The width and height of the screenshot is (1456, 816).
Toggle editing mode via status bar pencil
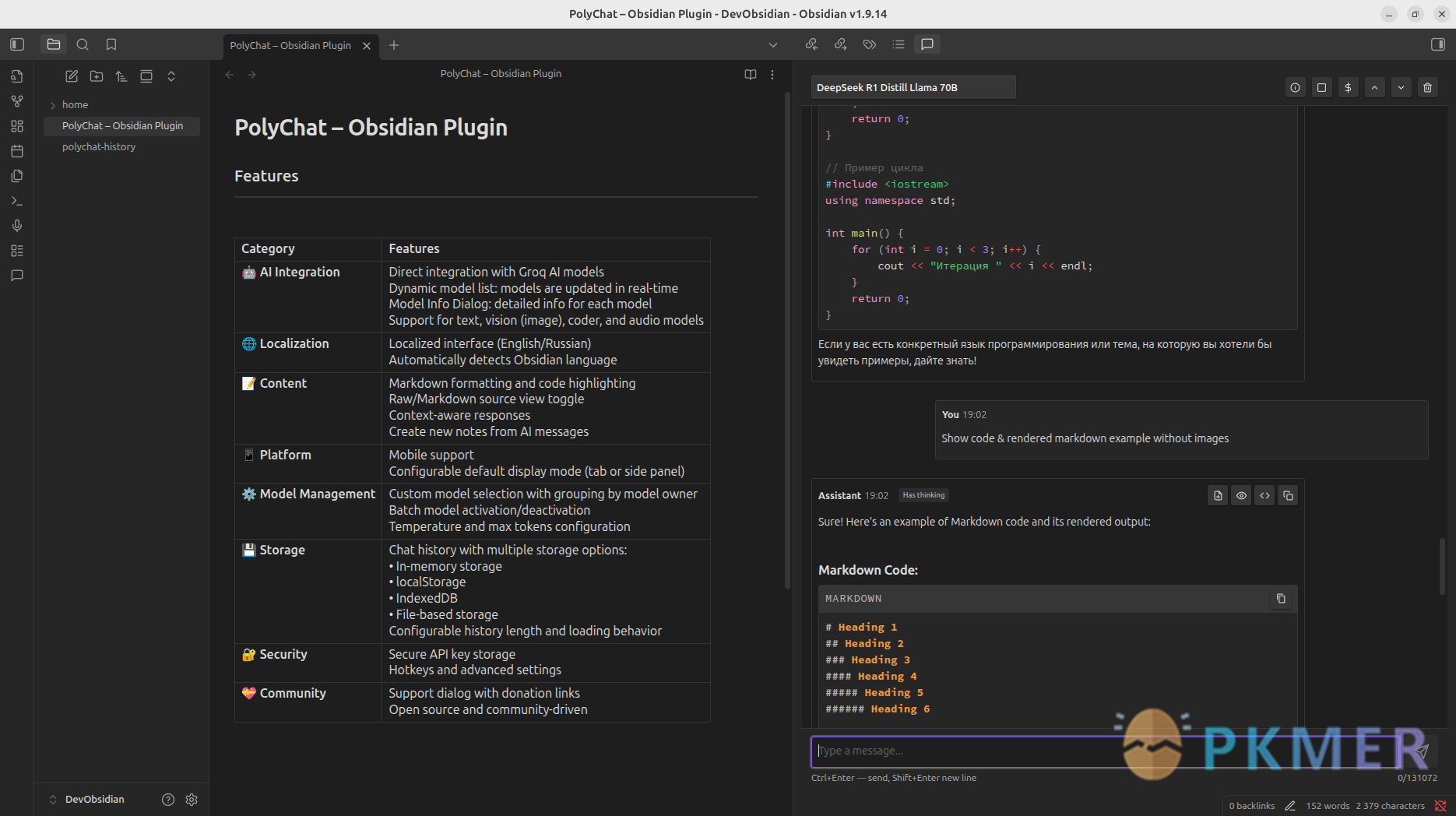click(1290, 806)
